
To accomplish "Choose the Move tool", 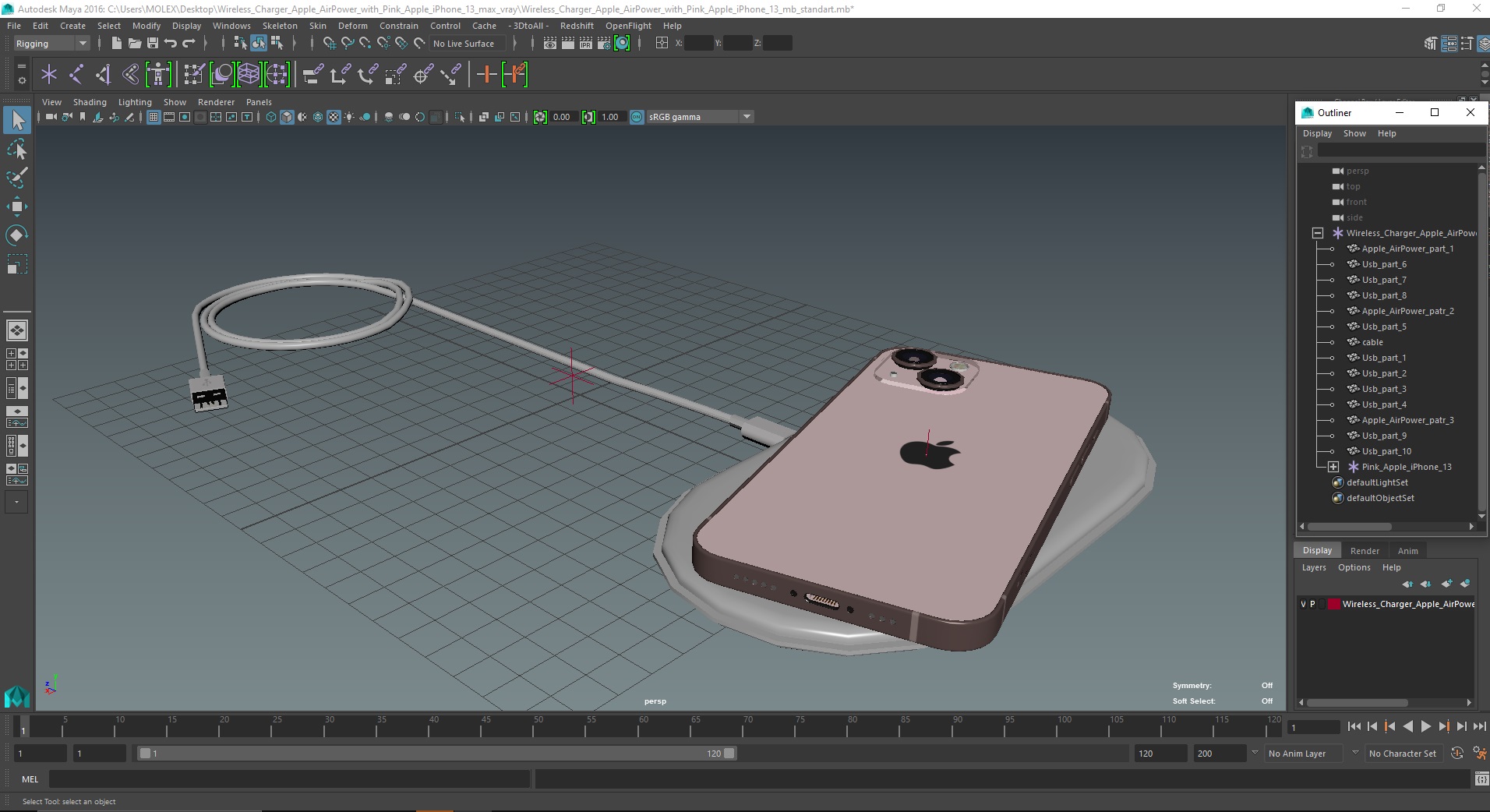I will point(17,207).
